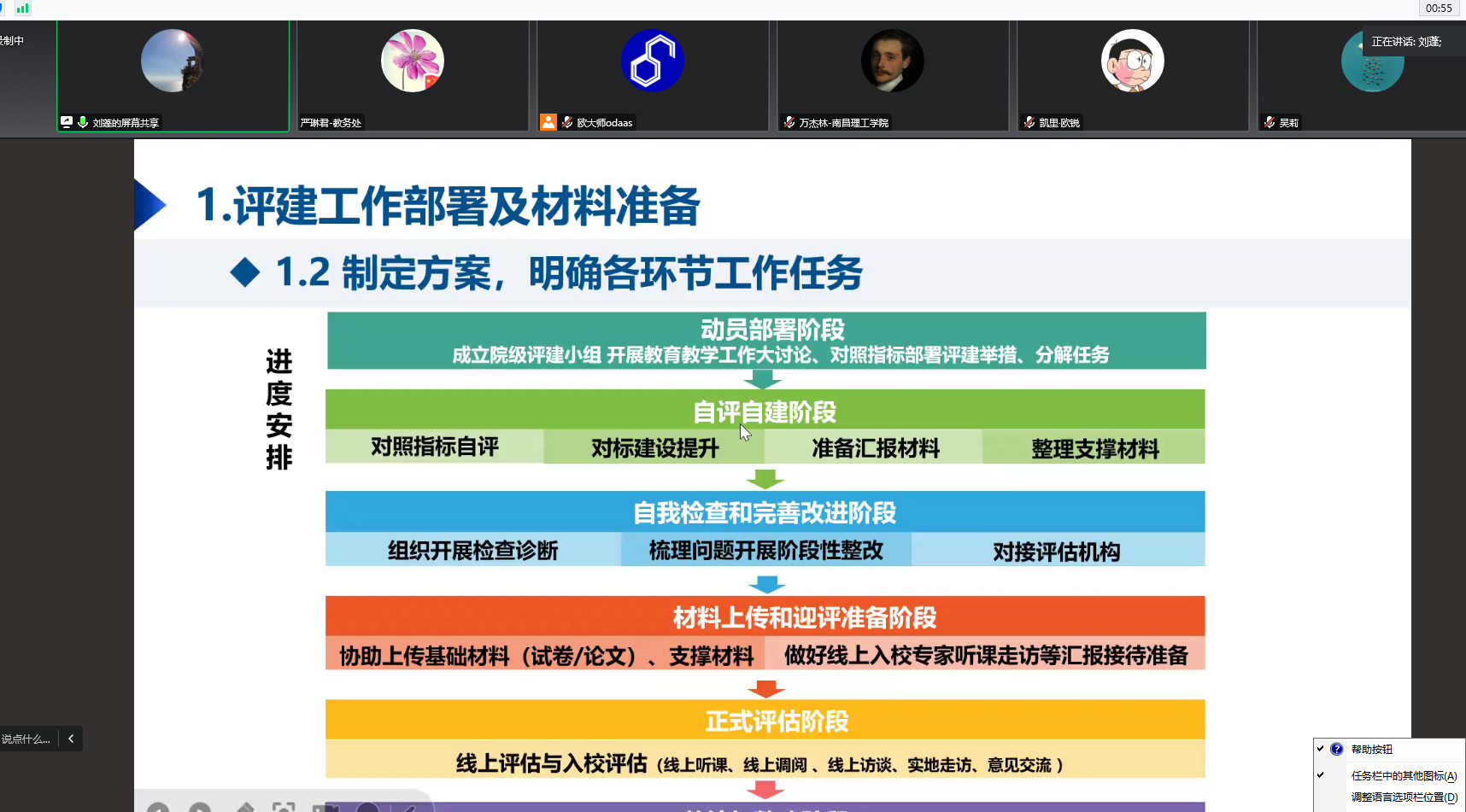Click the orange host icon beside 欧大师odaas
Image resolution: width=1466 pixels, height=812 pixels.
[548, 122]
